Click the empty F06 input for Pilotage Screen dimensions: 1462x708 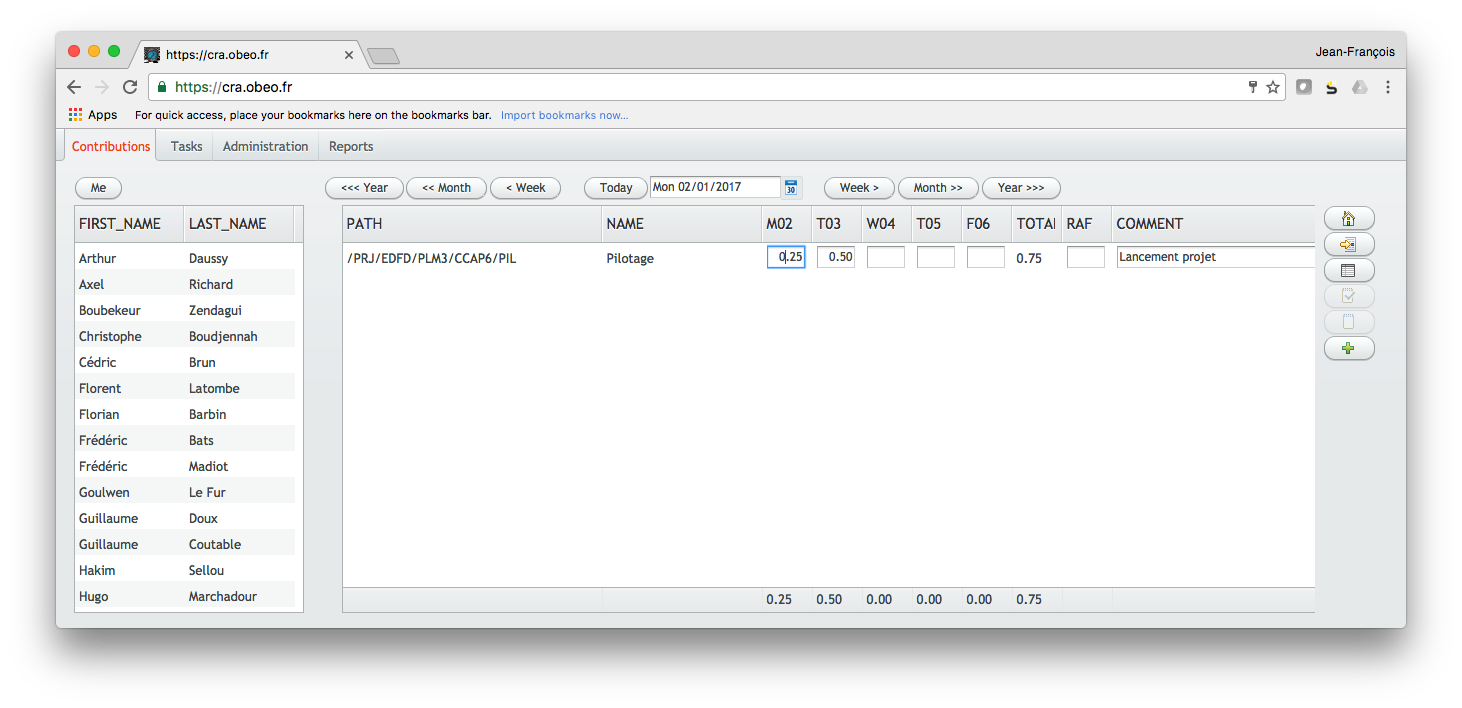(986, 257)
